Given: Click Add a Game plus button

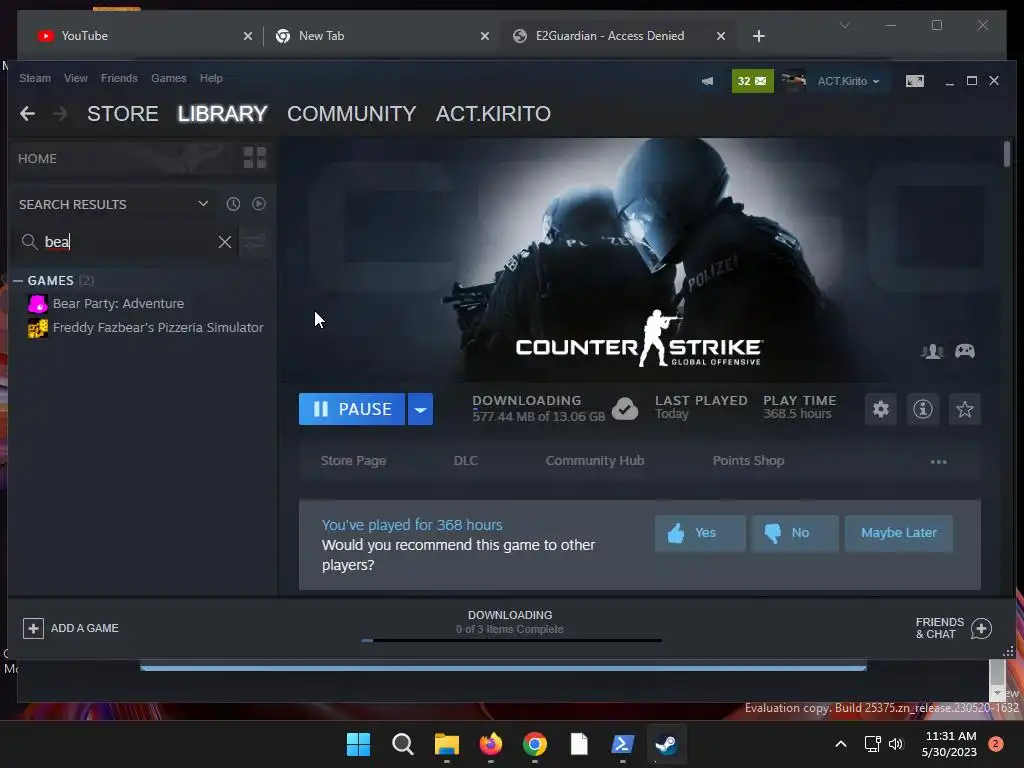Looking at the screenshot, I should point(33,628).
